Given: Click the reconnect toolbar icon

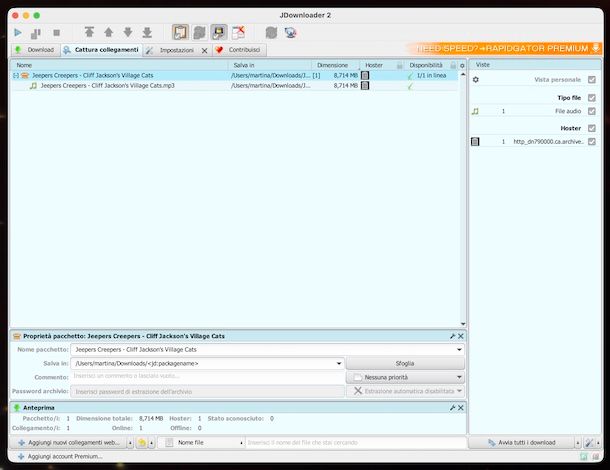Looking at the screenshot, I should tap(271, 32).
